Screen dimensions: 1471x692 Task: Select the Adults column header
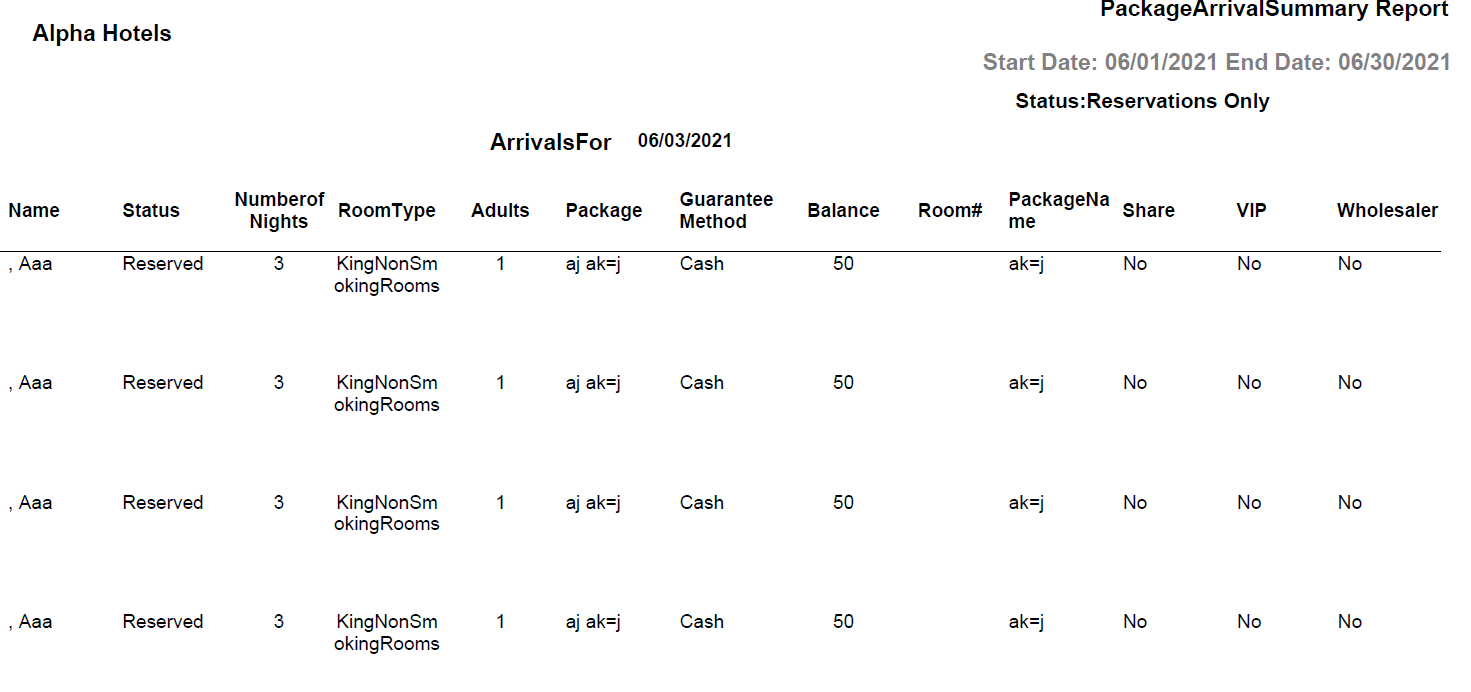click(500, 211)
